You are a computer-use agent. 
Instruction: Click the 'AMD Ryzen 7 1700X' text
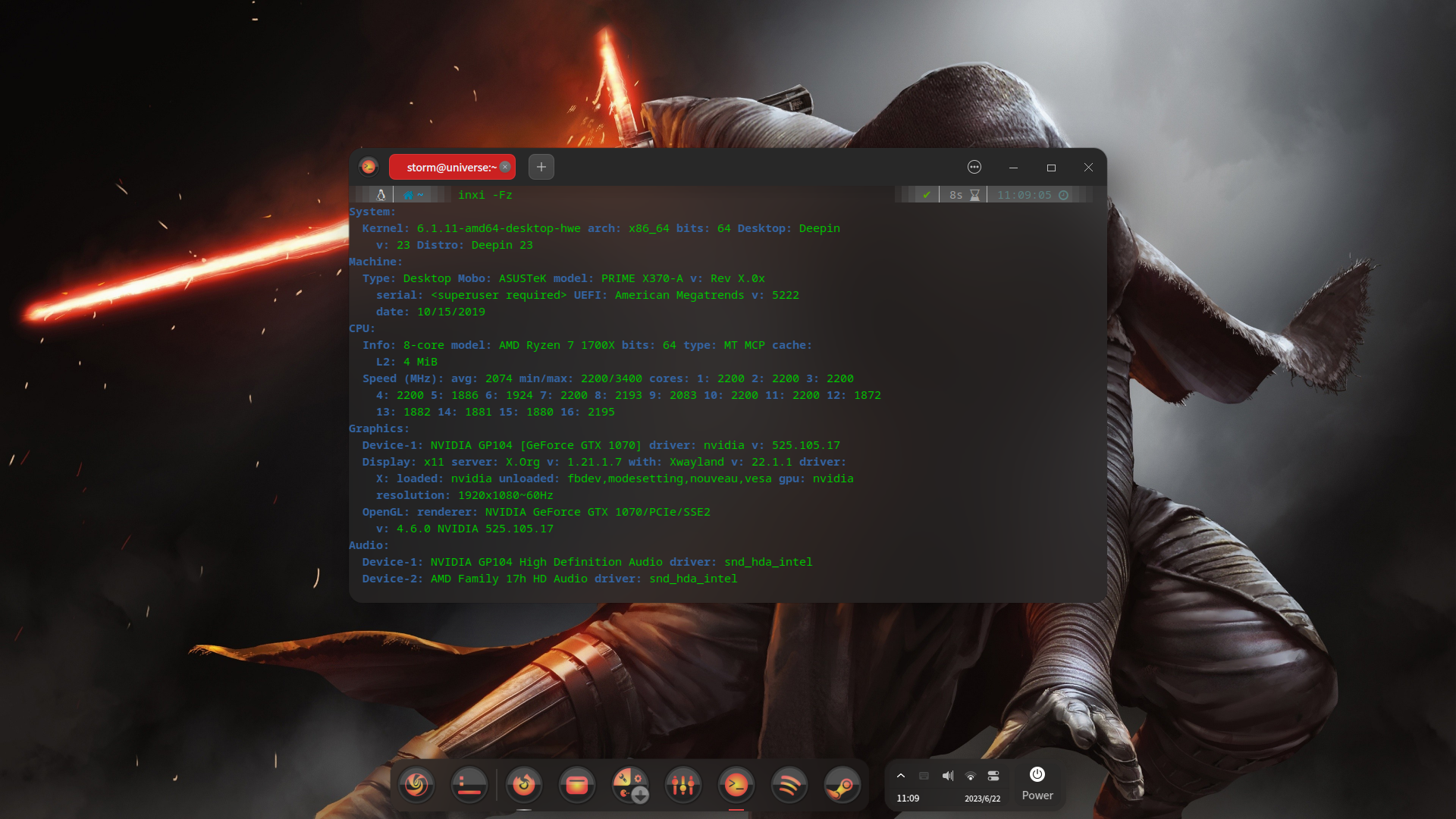[x=557, y=345]
